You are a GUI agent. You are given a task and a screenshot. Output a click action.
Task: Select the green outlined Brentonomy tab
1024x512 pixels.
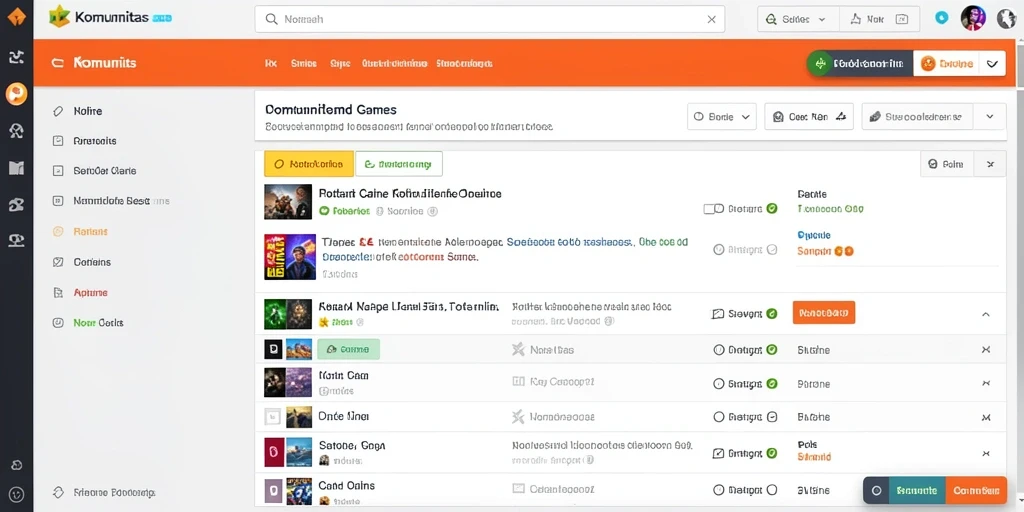(398, 164)
